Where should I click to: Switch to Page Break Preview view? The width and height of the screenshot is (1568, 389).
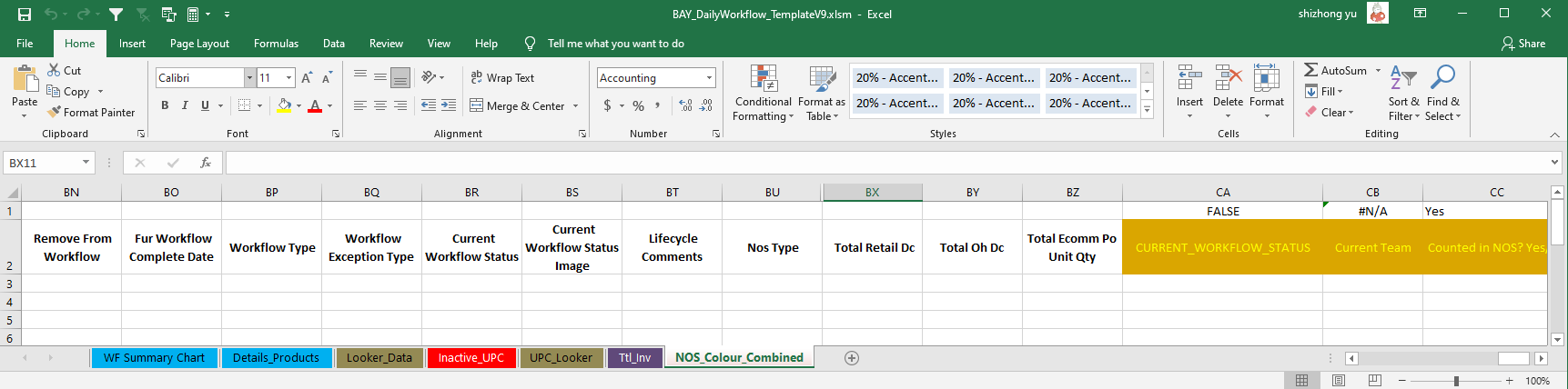1375,381
